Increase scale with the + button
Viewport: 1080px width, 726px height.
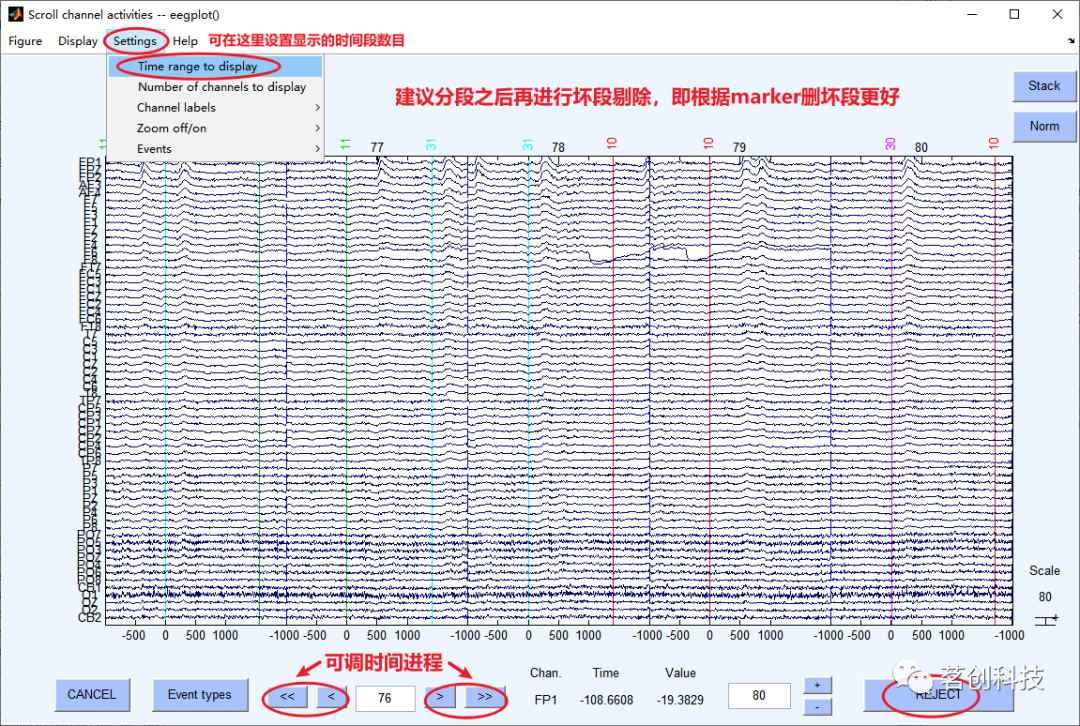tap(818, 685)
